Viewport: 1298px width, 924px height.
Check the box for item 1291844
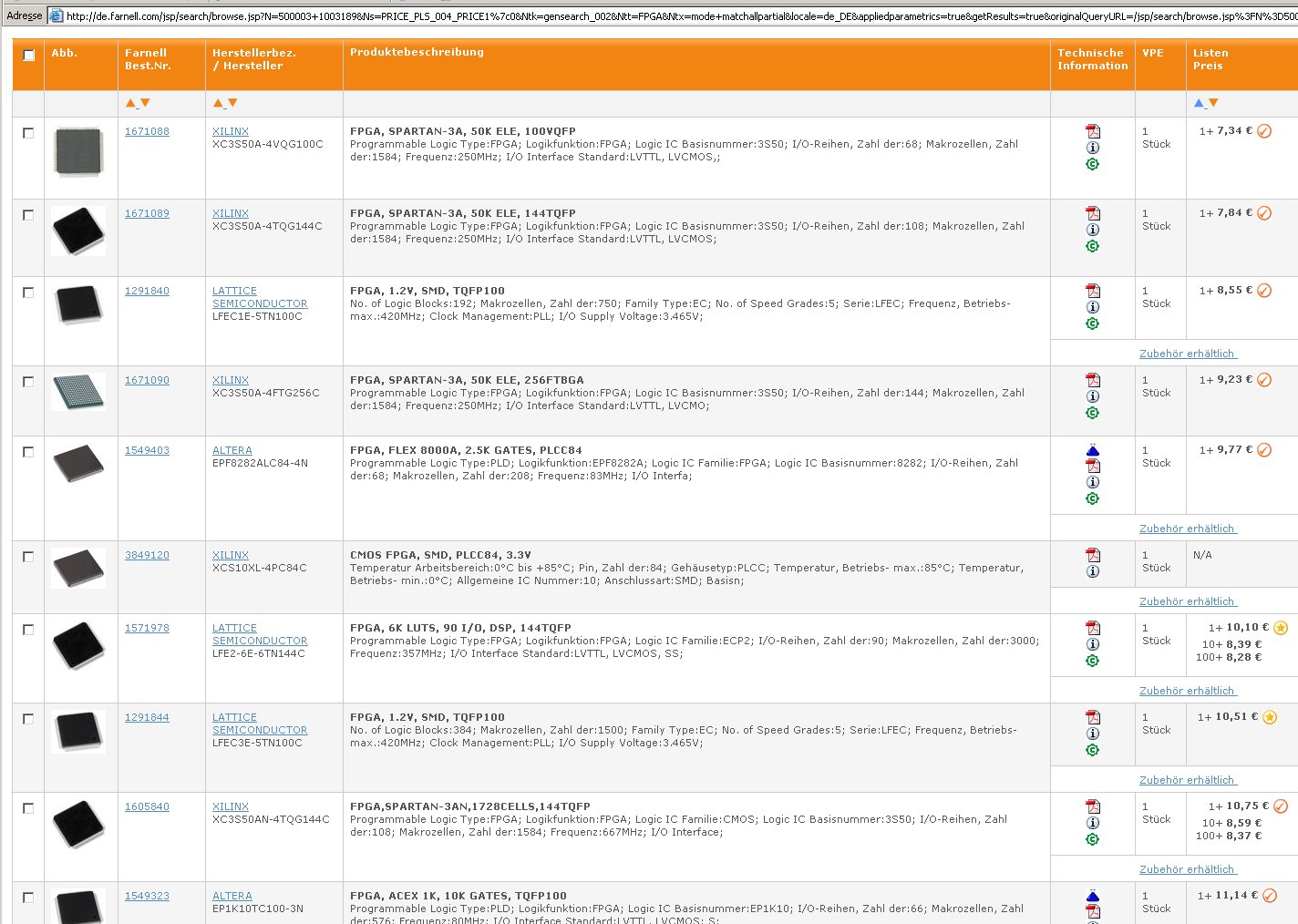pos(28,719)
